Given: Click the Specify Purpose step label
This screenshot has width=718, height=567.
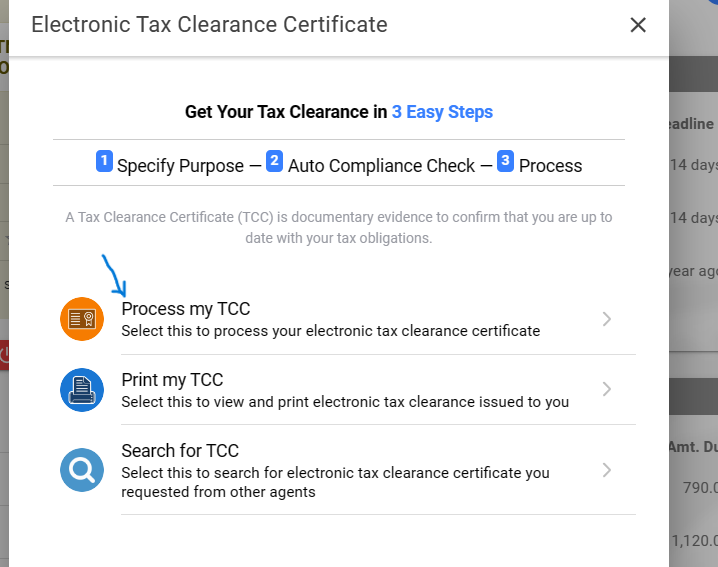Looking at the screenshot, I should click(180, 166).
